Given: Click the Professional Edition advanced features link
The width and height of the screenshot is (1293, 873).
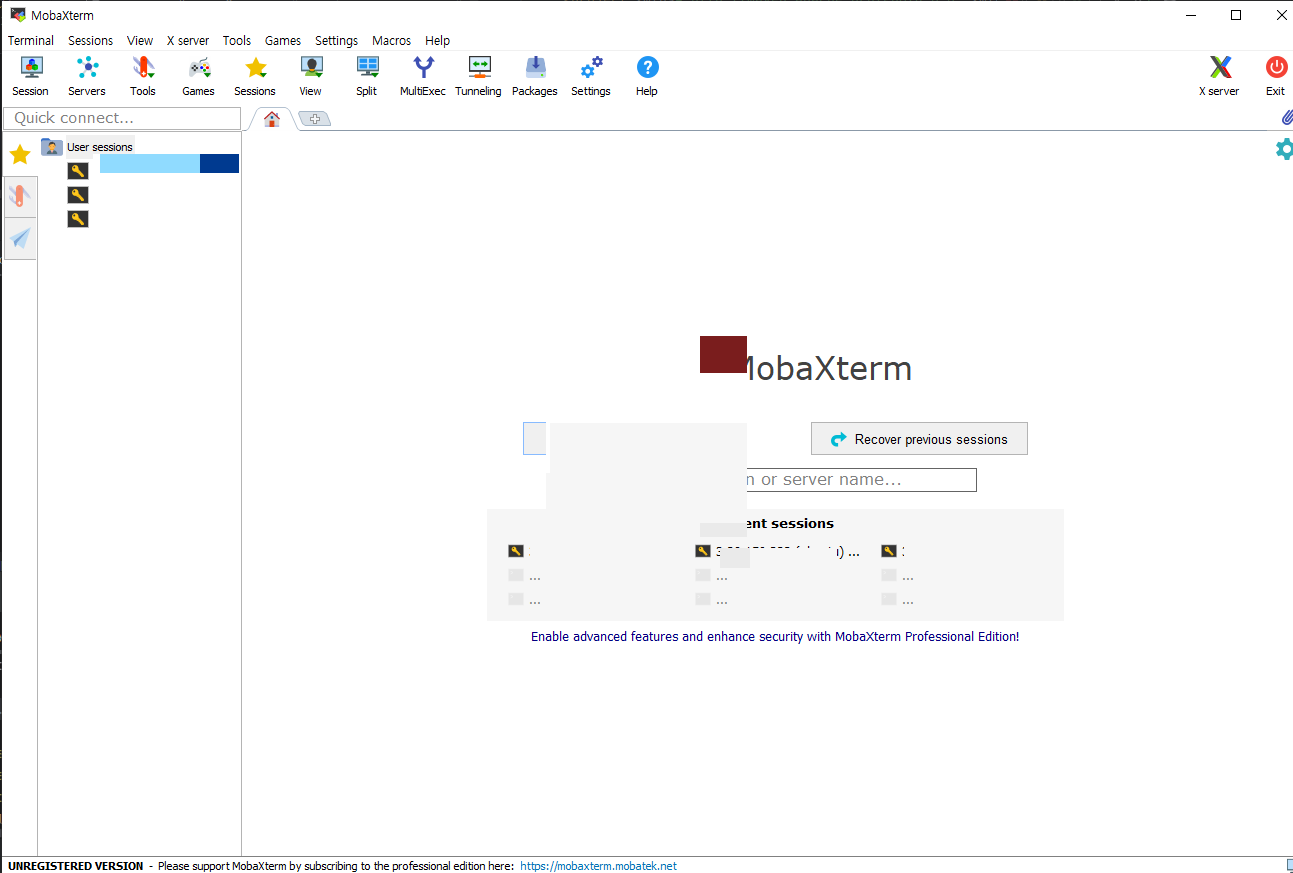Looking at the screenshot, I should [775, 636].
